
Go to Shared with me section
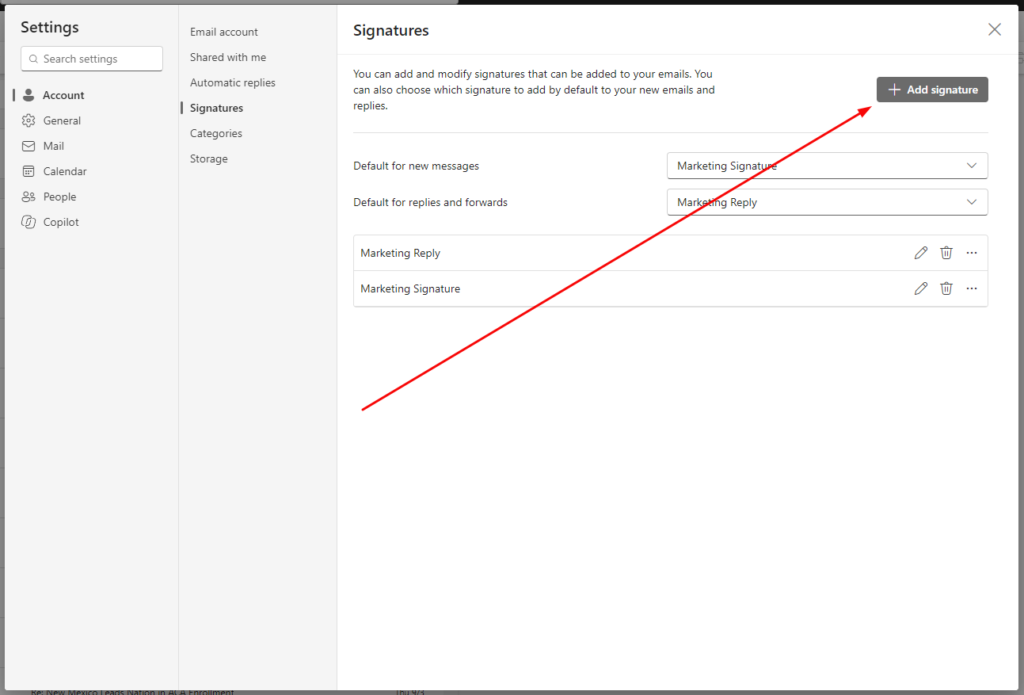click(228, 57)
